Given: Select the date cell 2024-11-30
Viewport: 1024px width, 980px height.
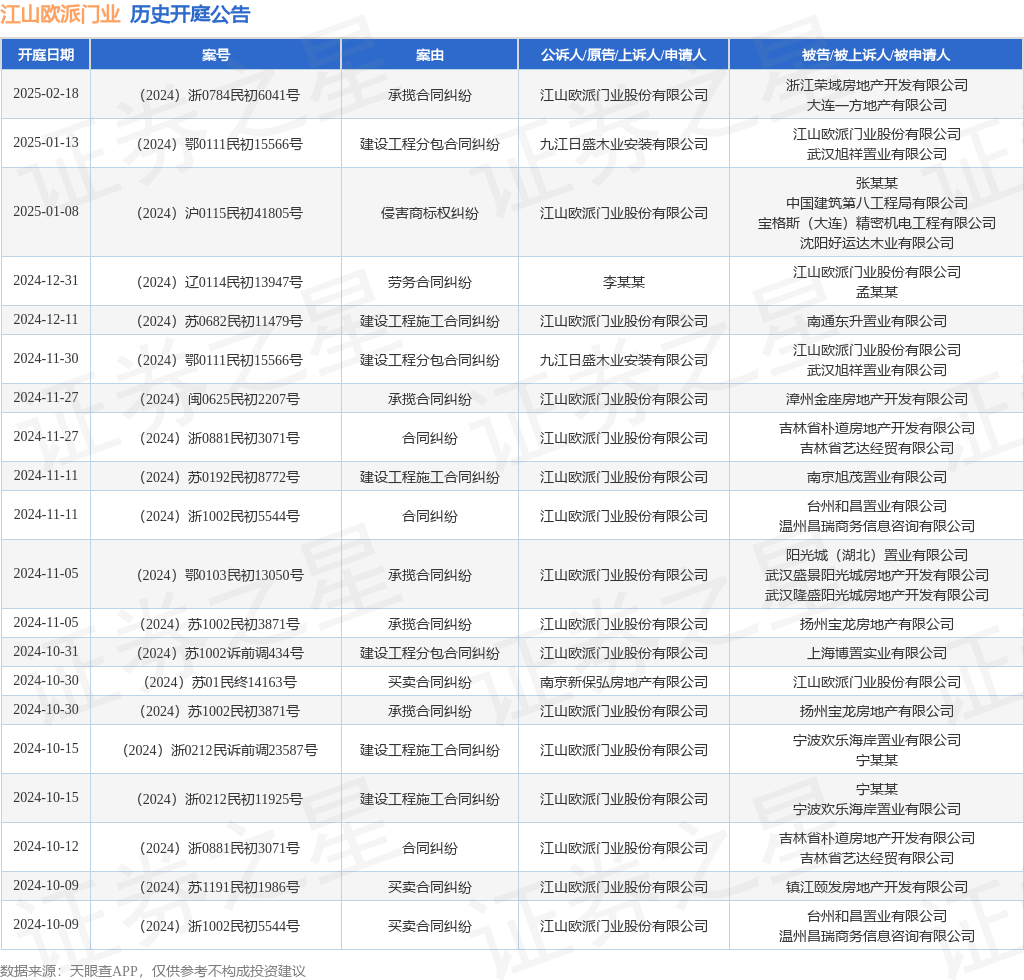Looking at the screenshot, I should coord(46,358).
